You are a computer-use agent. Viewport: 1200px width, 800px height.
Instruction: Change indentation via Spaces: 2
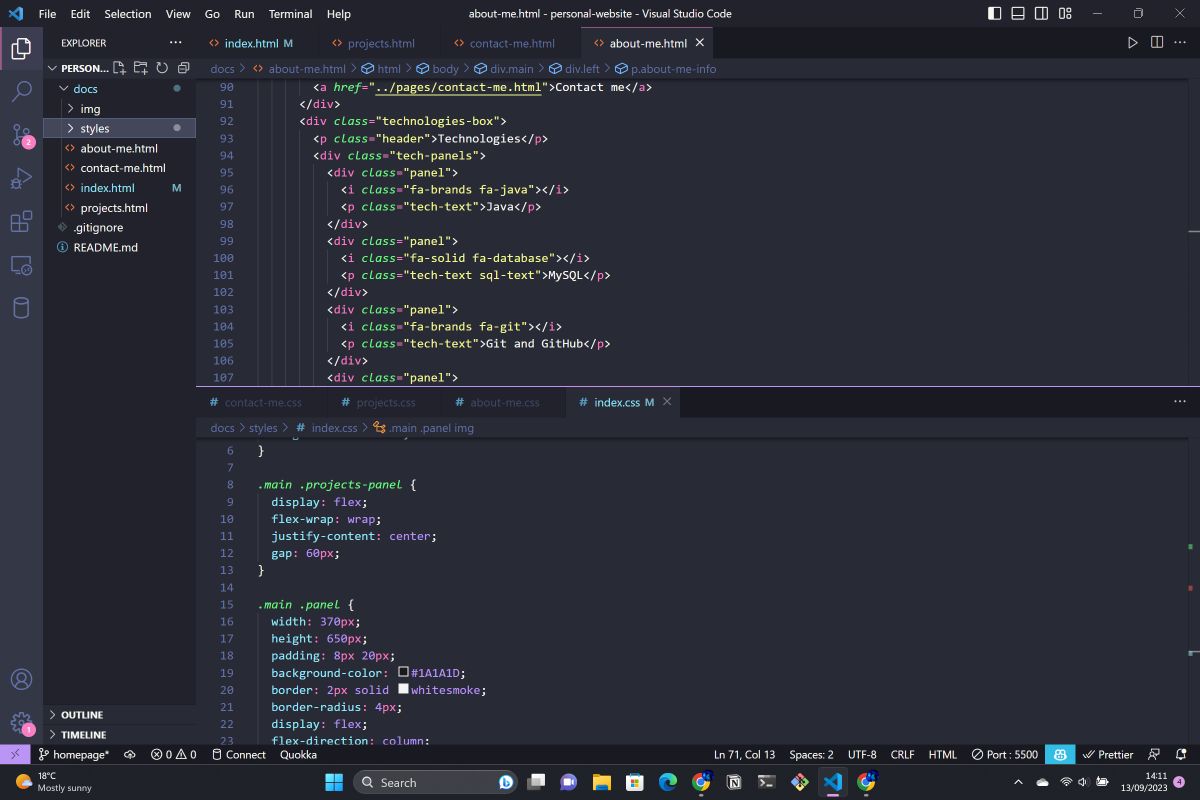click(811, 754)
